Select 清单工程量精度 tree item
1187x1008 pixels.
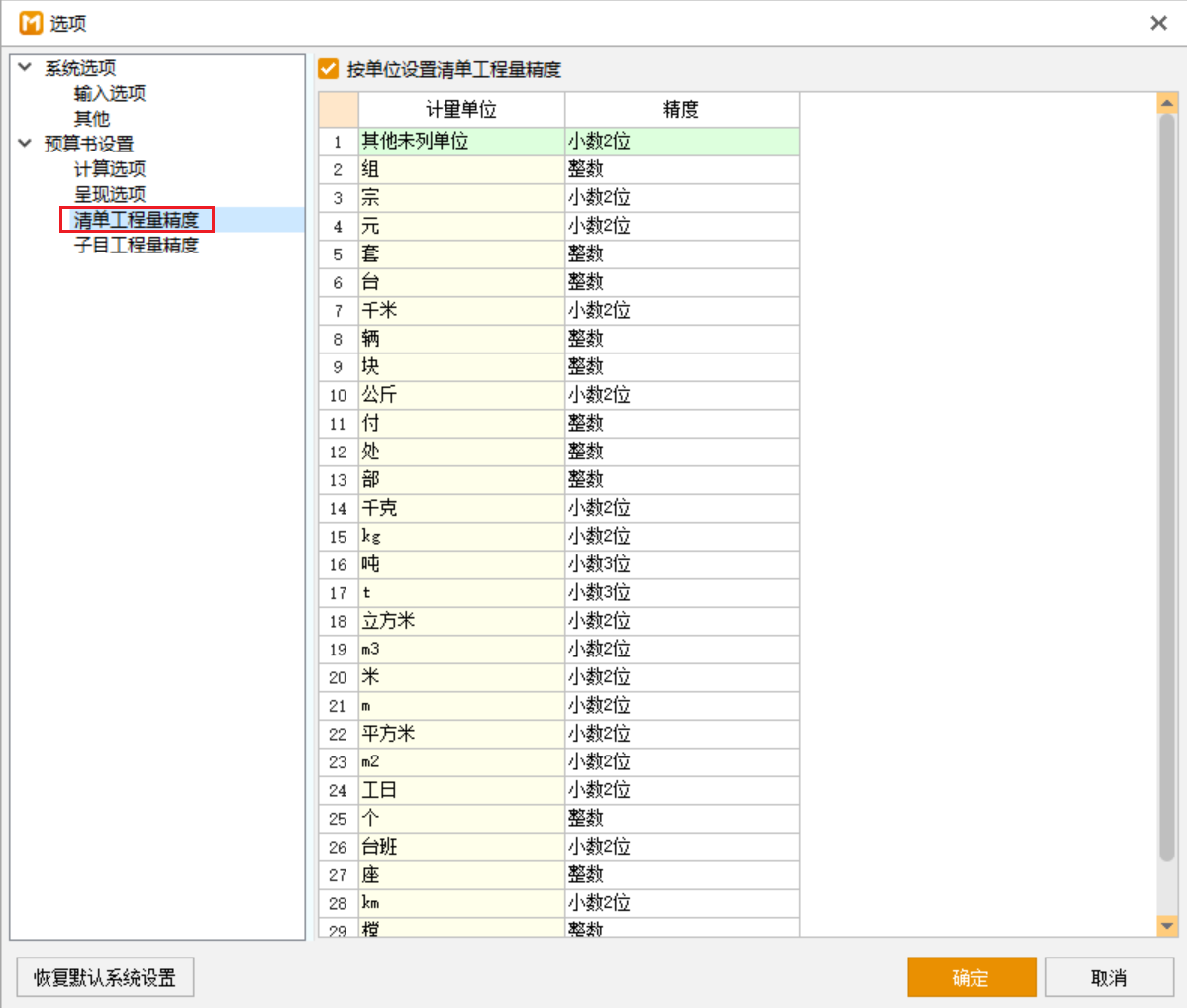[137, 219]
